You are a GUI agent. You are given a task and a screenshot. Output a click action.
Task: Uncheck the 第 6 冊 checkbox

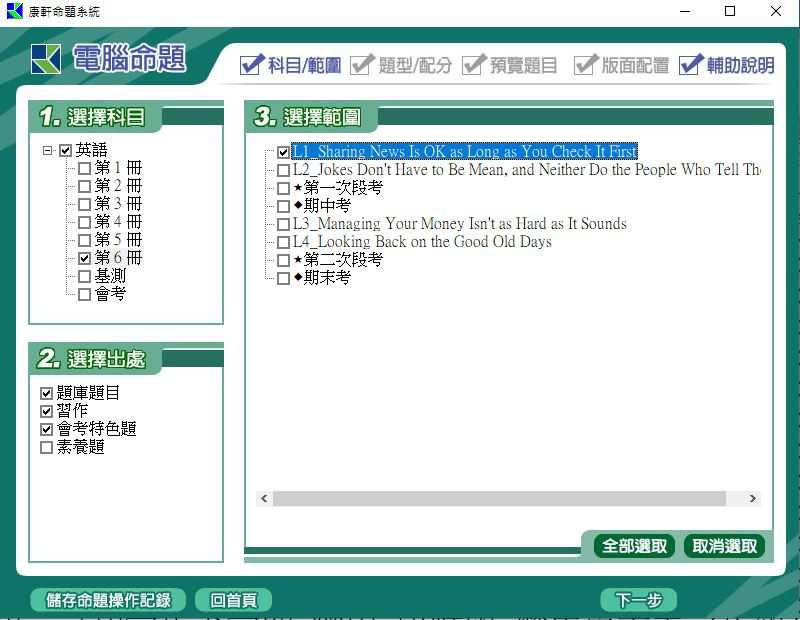click(x=85, y=258)
